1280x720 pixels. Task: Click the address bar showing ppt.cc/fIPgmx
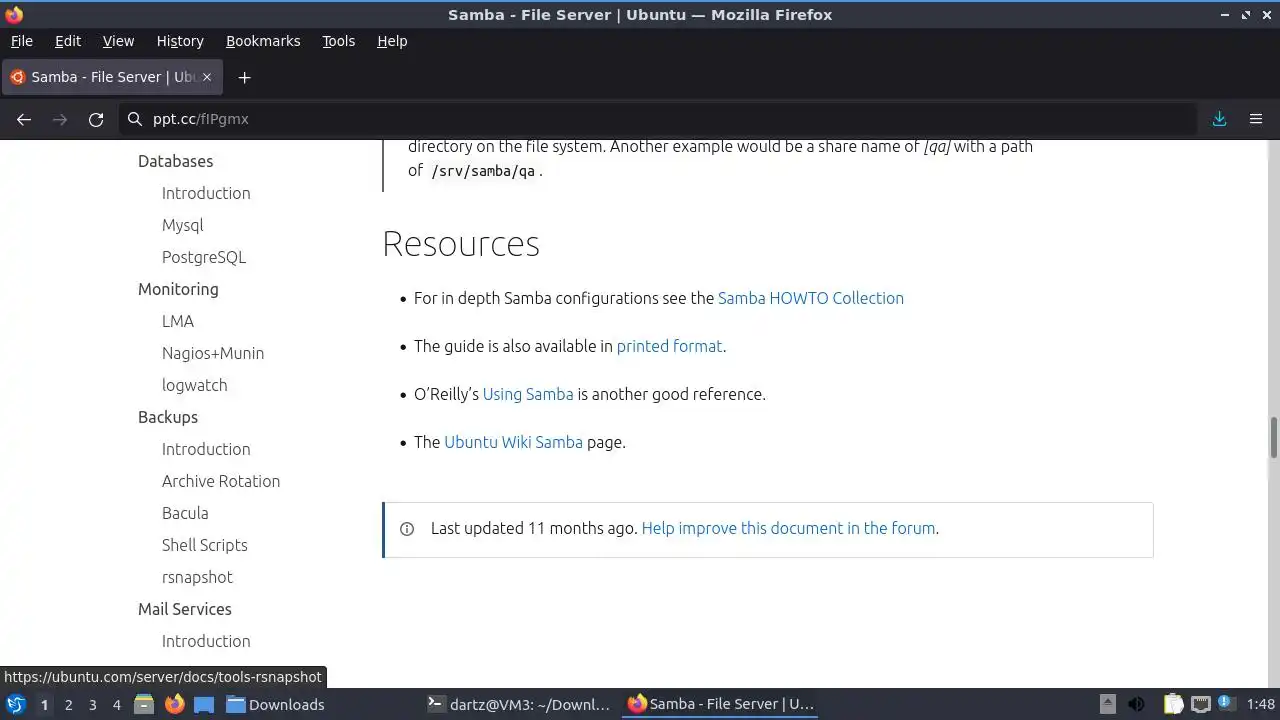click(660, 119)
